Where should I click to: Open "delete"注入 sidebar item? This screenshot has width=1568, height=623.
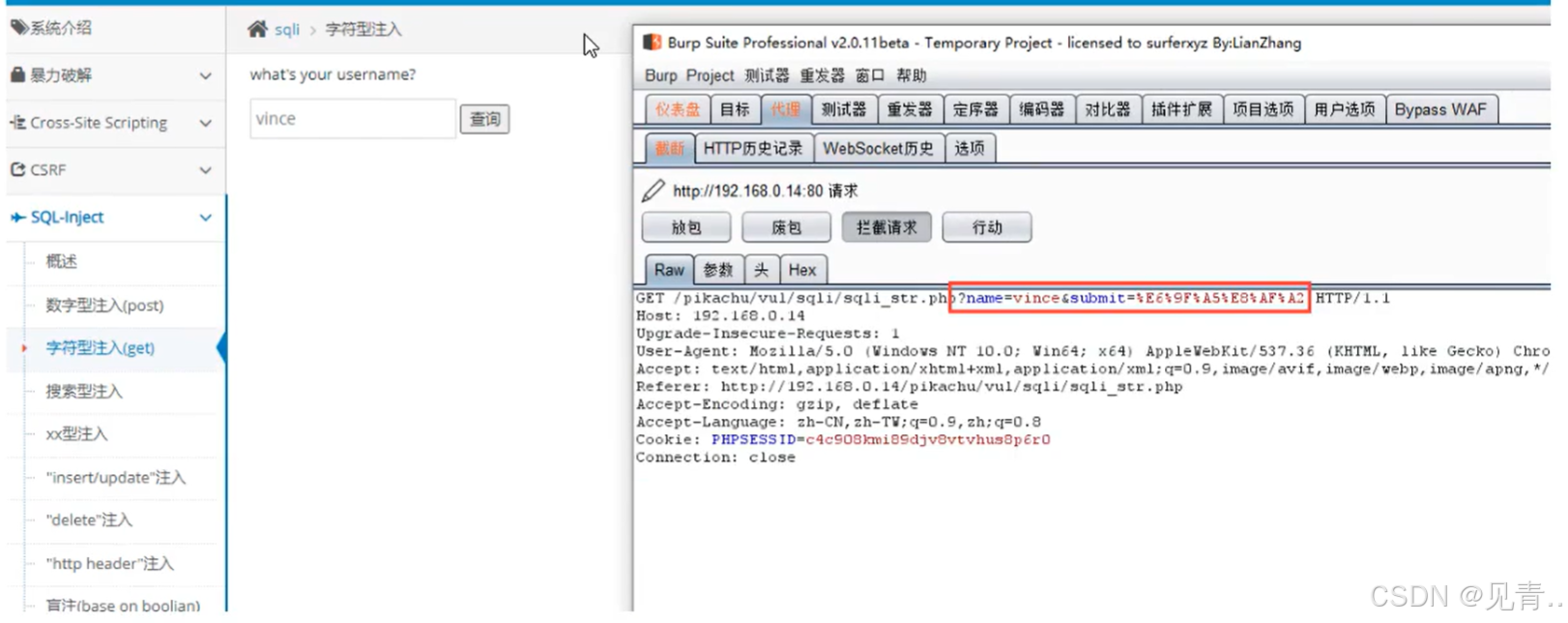point(89,519)
